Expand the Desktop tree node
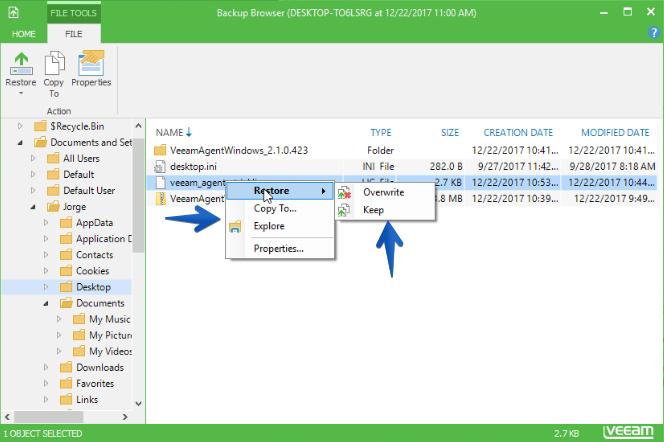This screenshot has width=664, height=442. coord(46,287)
